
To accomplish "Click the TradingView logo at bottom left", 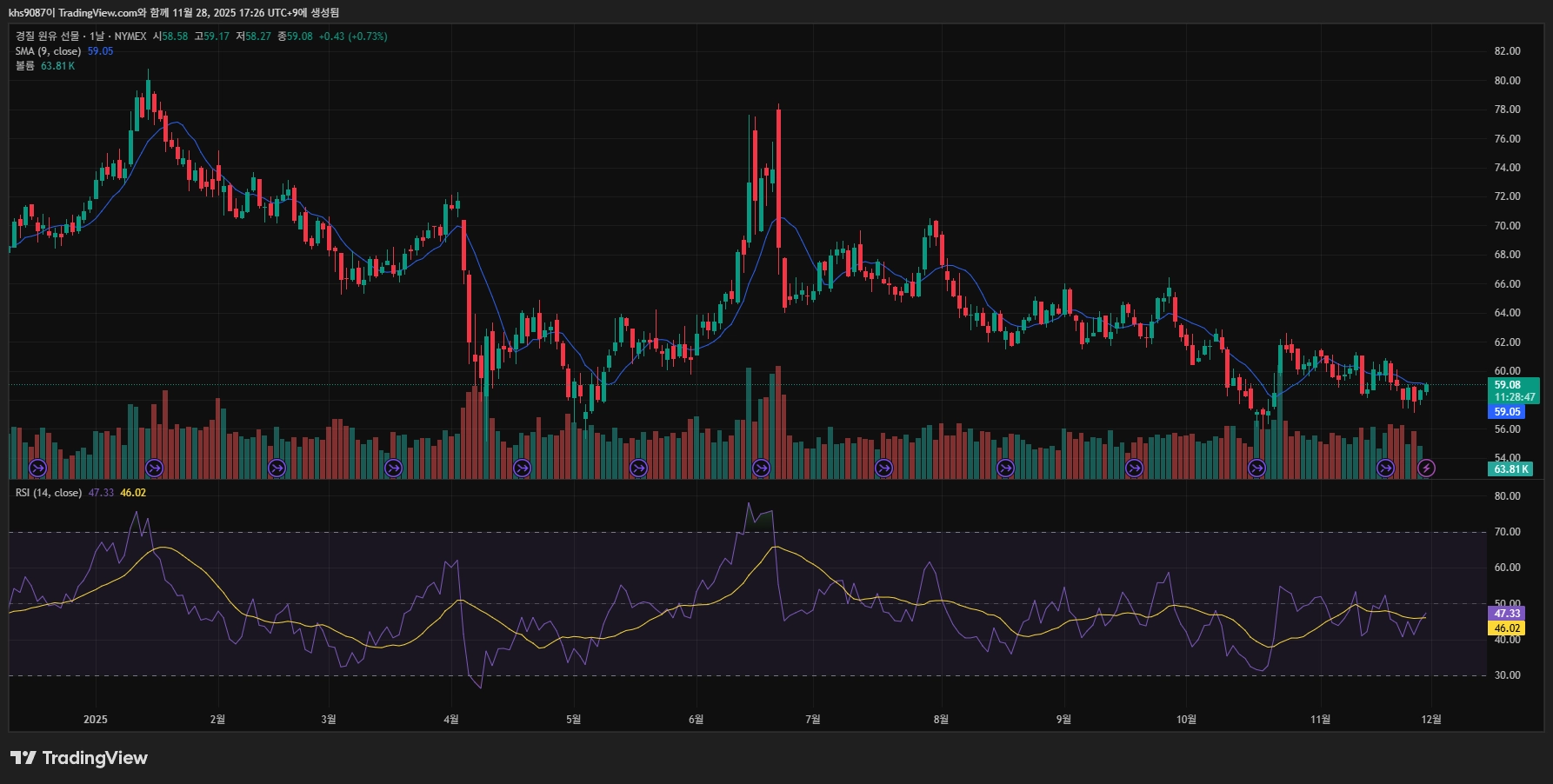I will tap(77, 757).
